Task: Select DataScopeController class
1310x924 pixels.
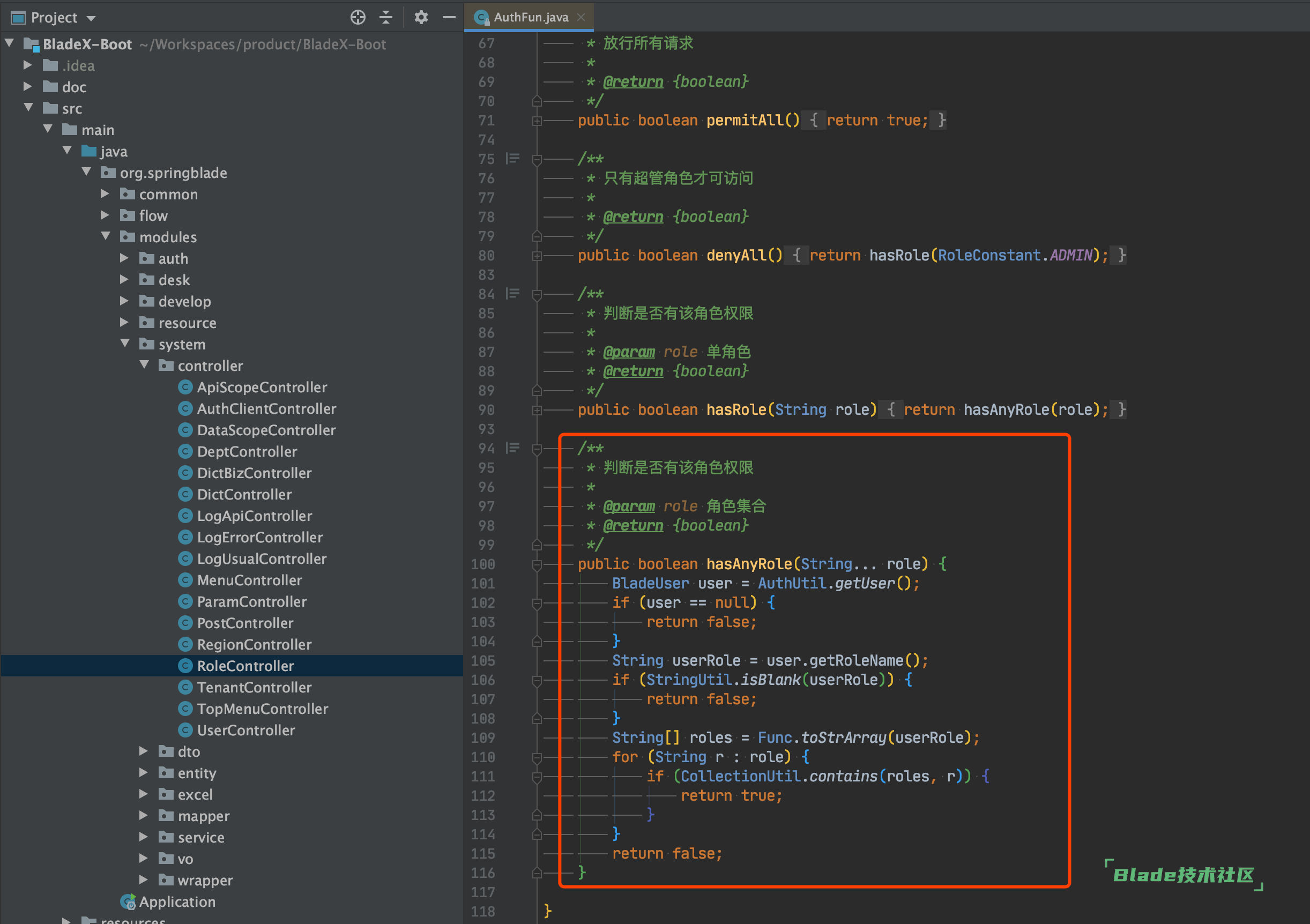Action: click(x=266, y=430)
